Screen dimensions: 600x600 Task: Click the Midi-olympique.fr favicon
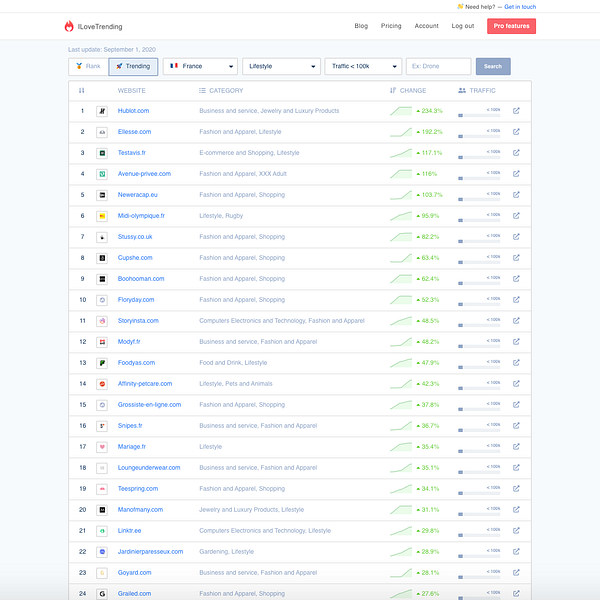[x=102, y=216]
